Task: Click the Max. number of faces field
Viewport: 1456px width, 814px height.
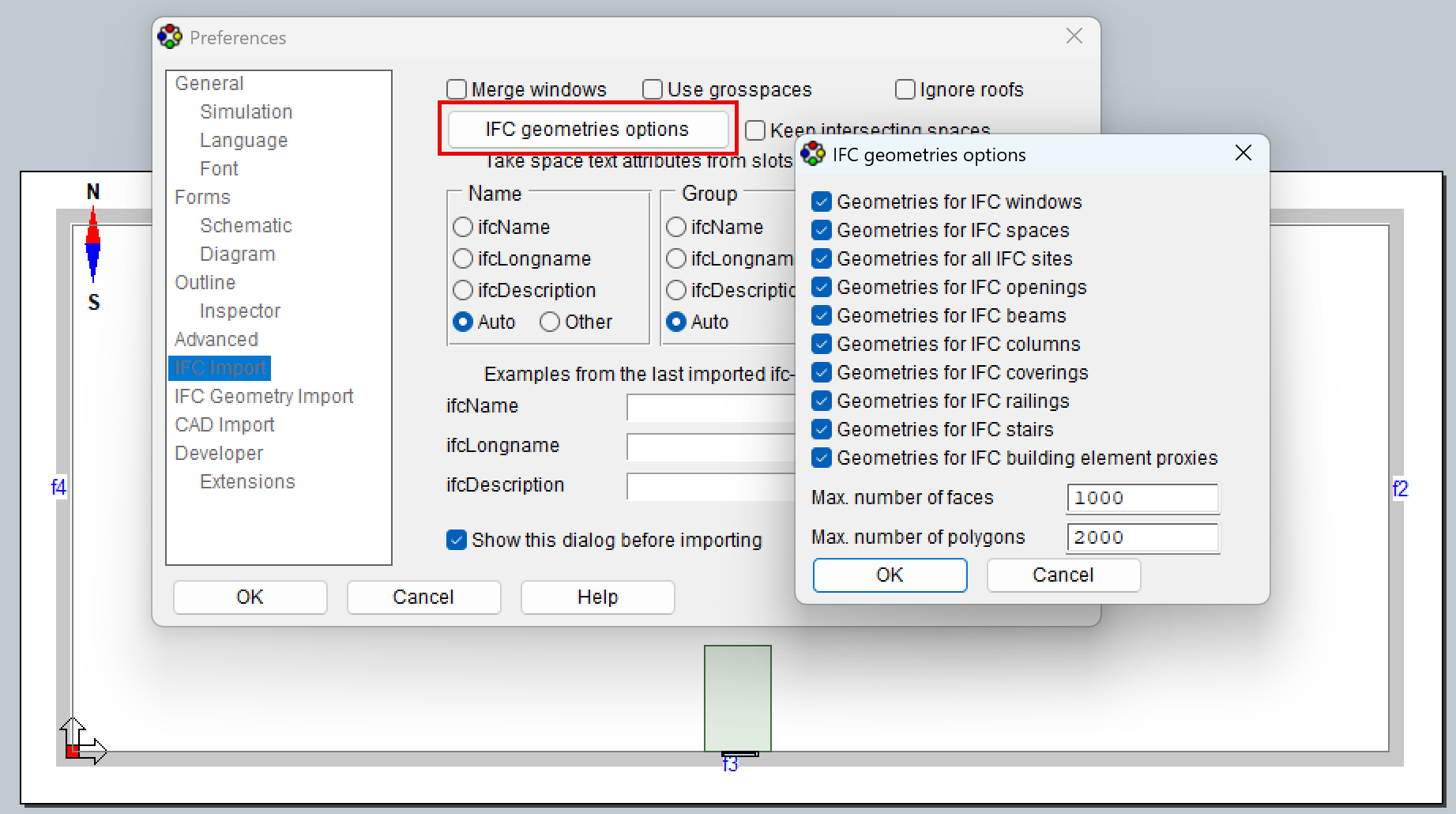Action: (x=1142, y=498)
